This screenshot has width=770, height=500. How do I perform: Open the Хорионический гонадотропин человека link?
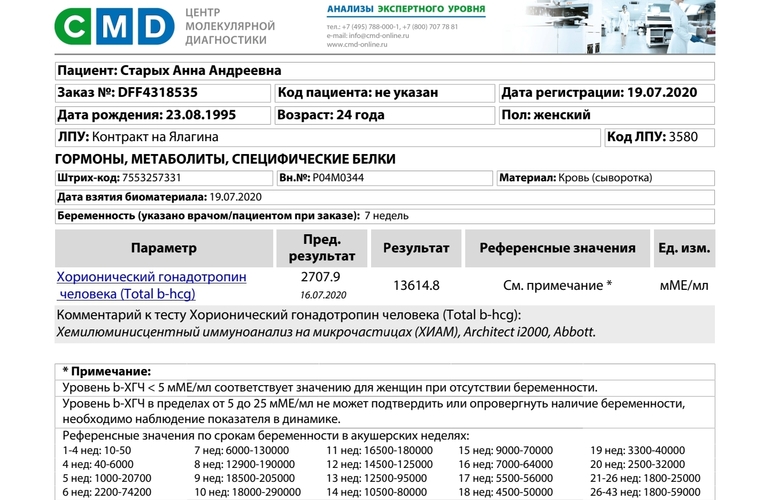click(151, 285)
